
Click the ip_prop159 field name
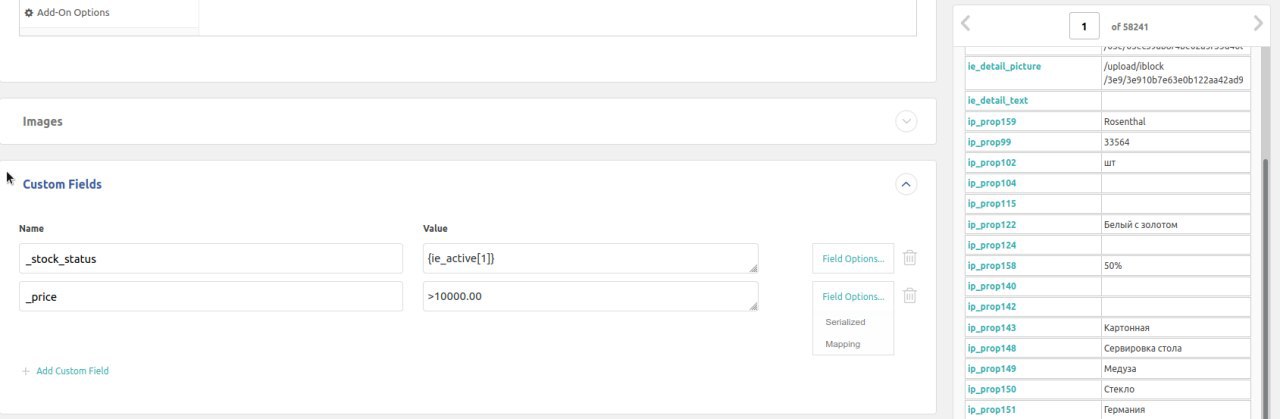991,122
